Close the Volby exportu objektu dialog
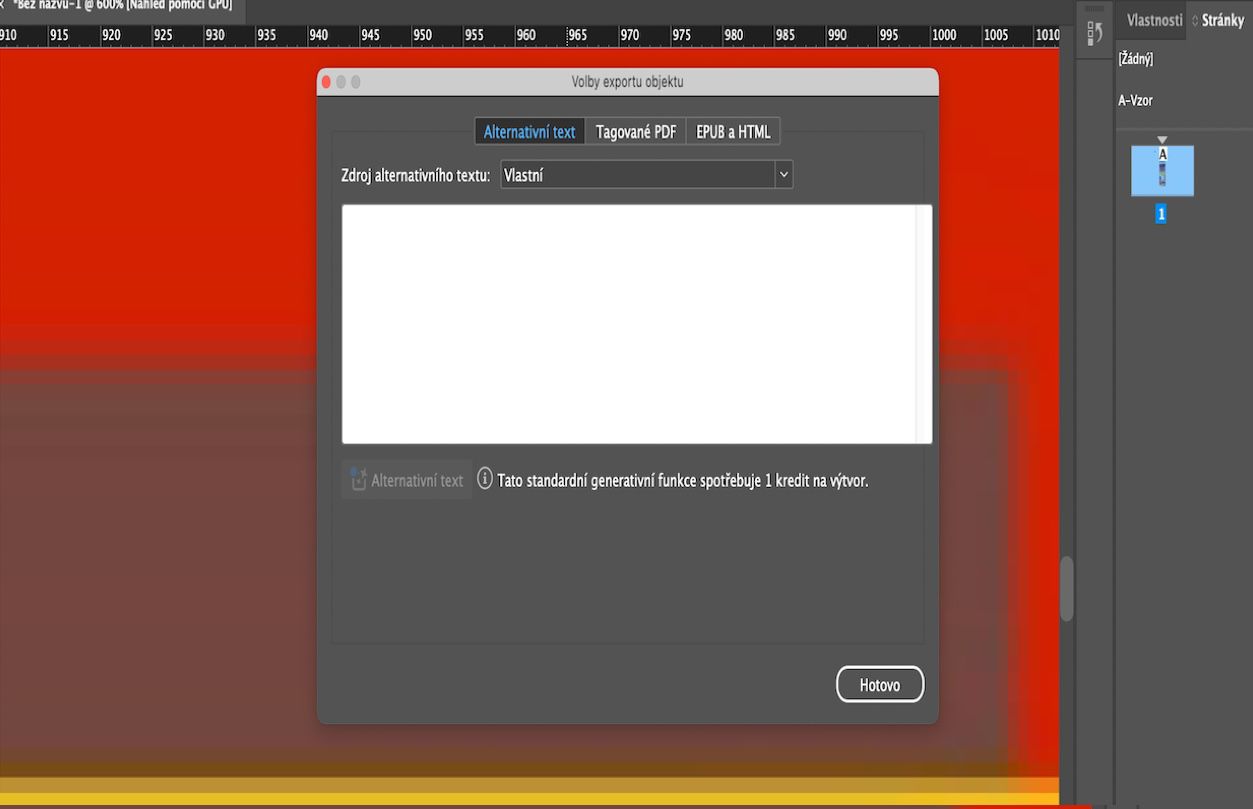1253x809 pixels. (x=326, y=81)
